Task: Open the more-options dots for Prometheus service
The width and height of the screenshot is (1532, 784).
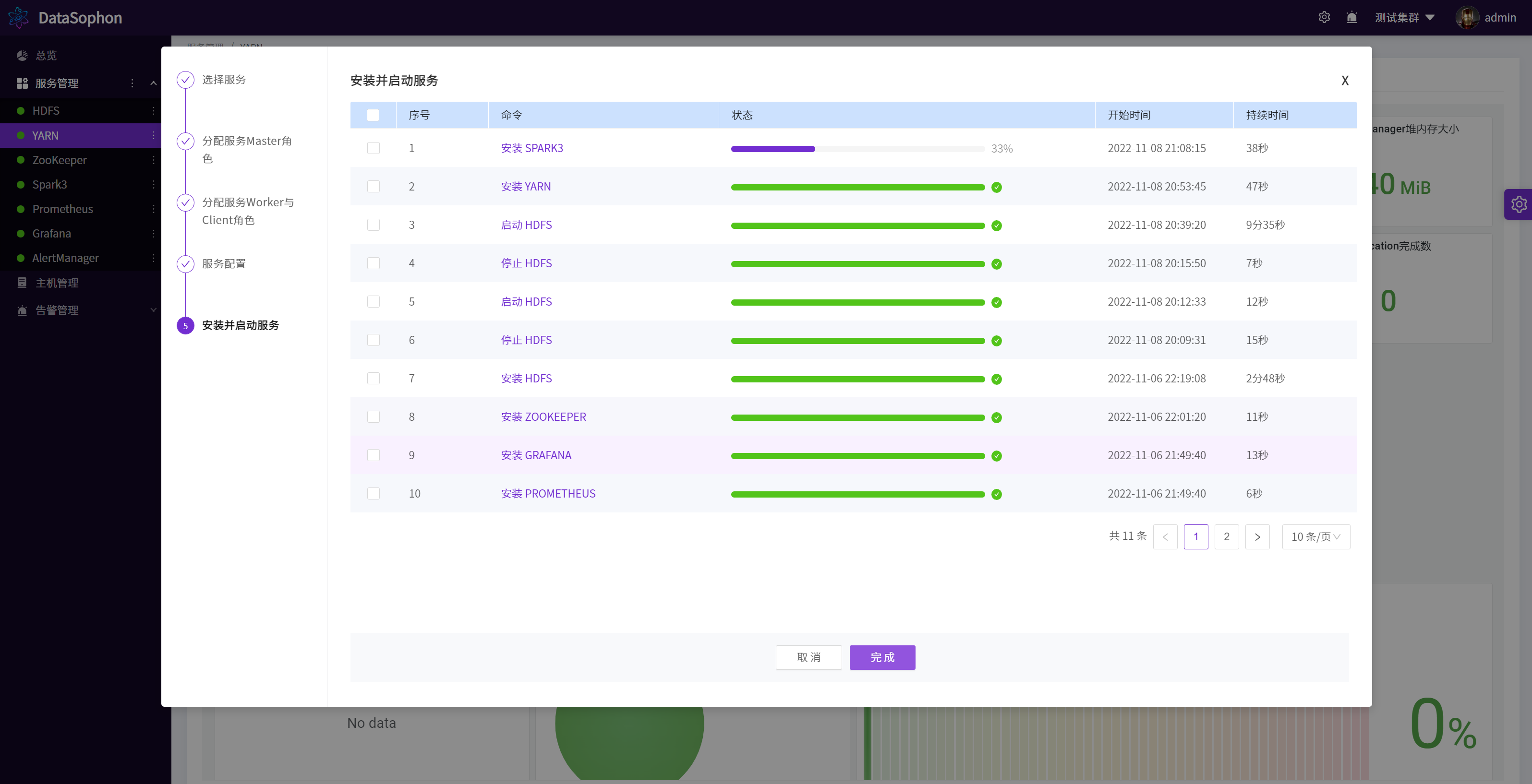Action: coord(154,209)
